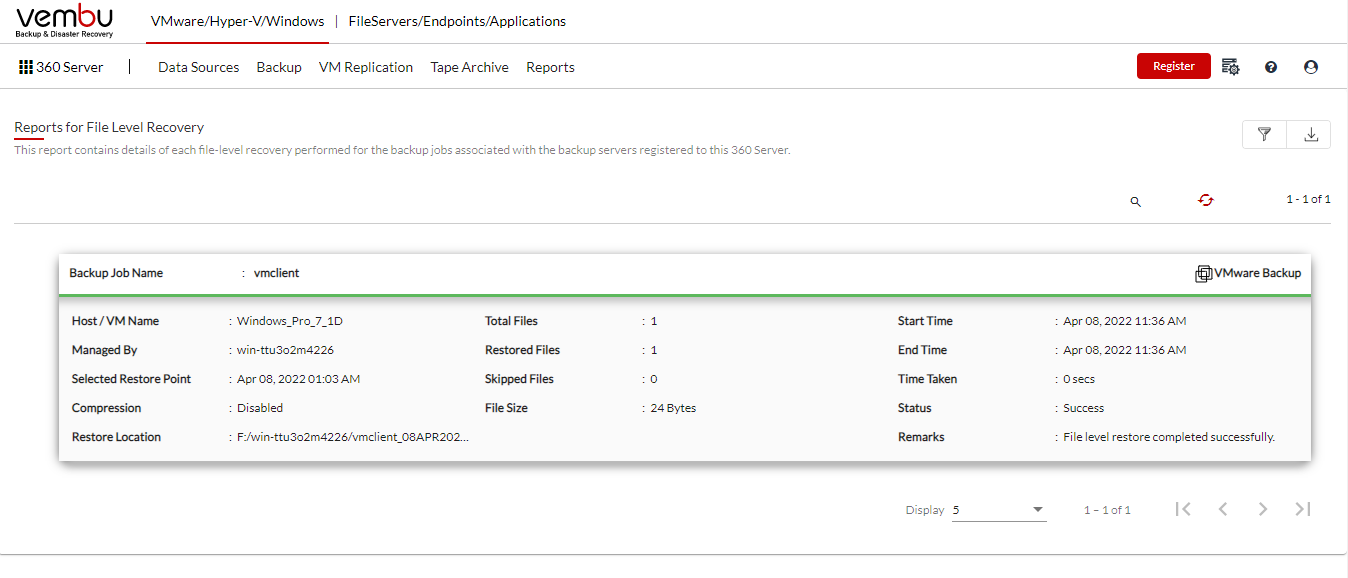Image resolution: width=1348 pixels, height=578 pixels.
Task: Click the red Register button
Action: click(x=1174, y=66)
